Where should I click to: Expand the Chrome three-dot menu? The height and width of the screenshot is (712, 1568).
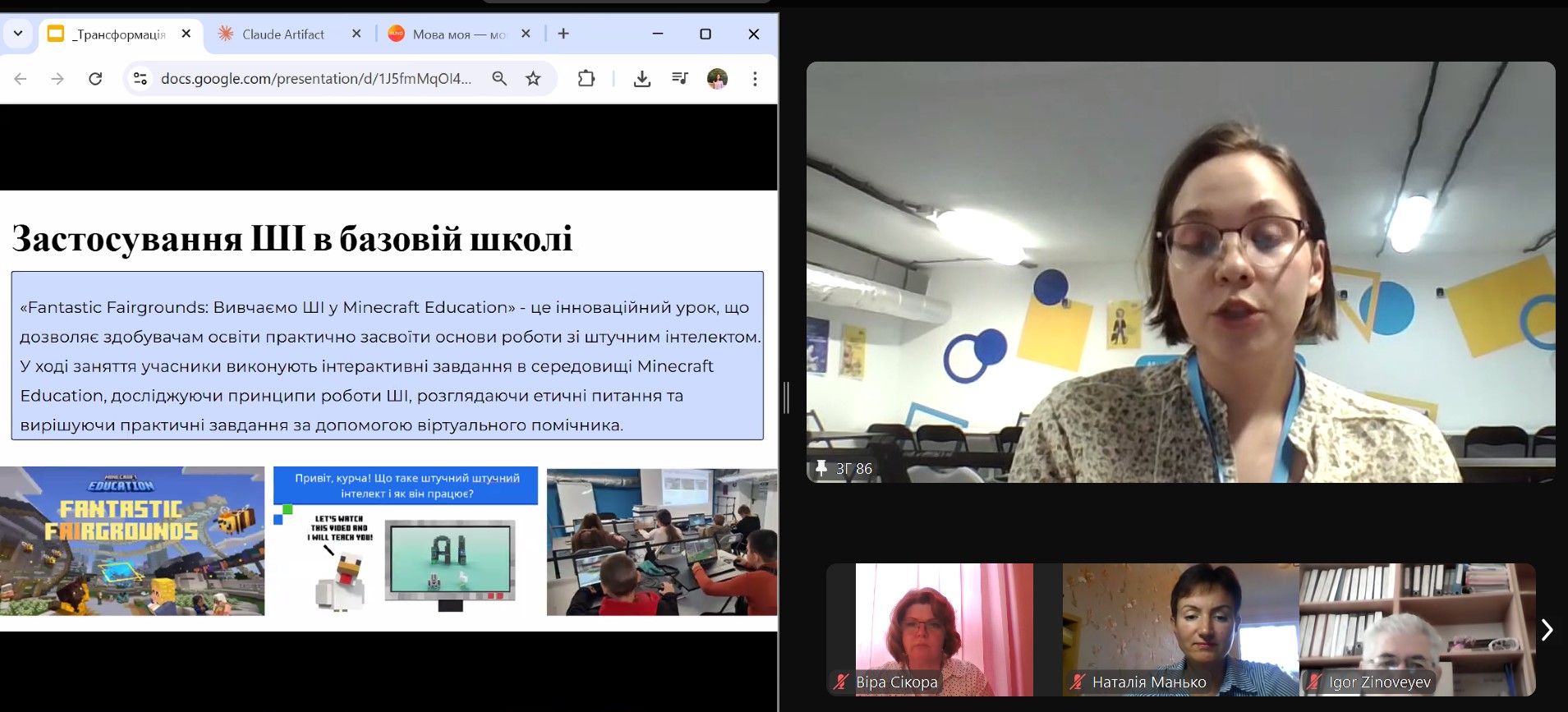[x=755, y=79]
